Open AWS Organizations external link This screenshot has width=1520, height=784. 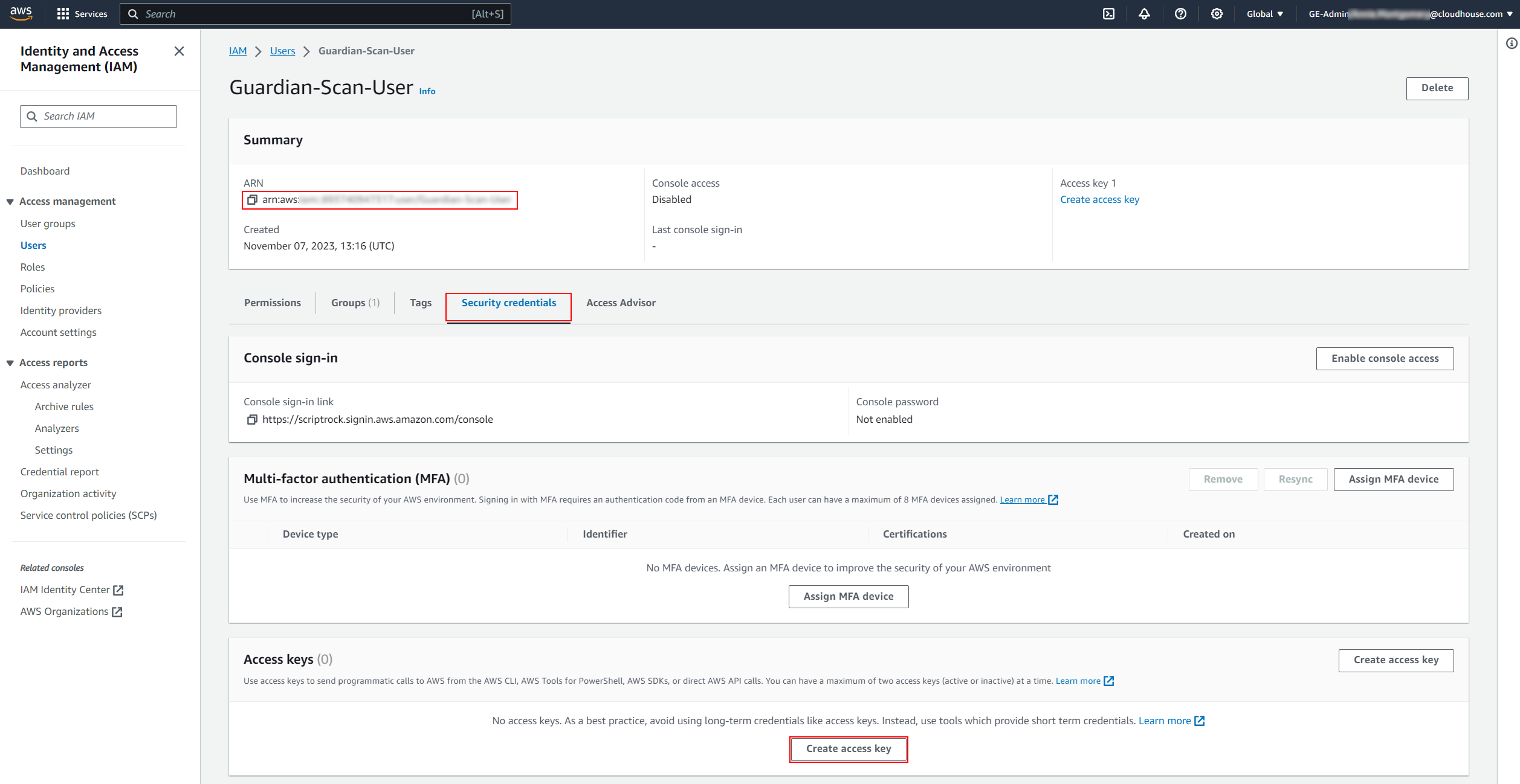point(71,611)
